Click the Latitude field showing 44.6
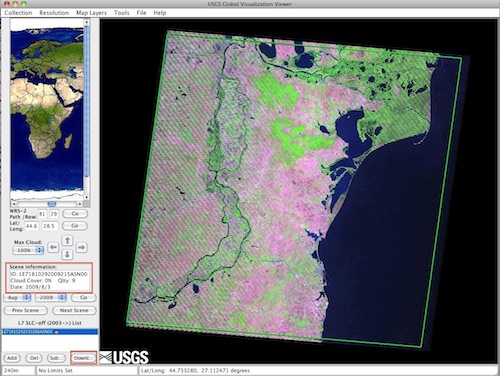 (x=32, y=226)
